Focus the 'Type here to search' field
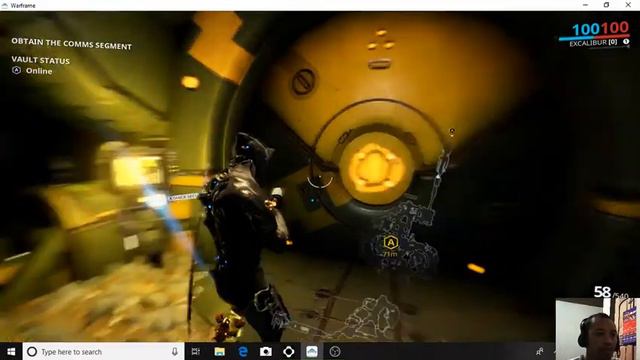The image size is (640, 360). (103, 351)
